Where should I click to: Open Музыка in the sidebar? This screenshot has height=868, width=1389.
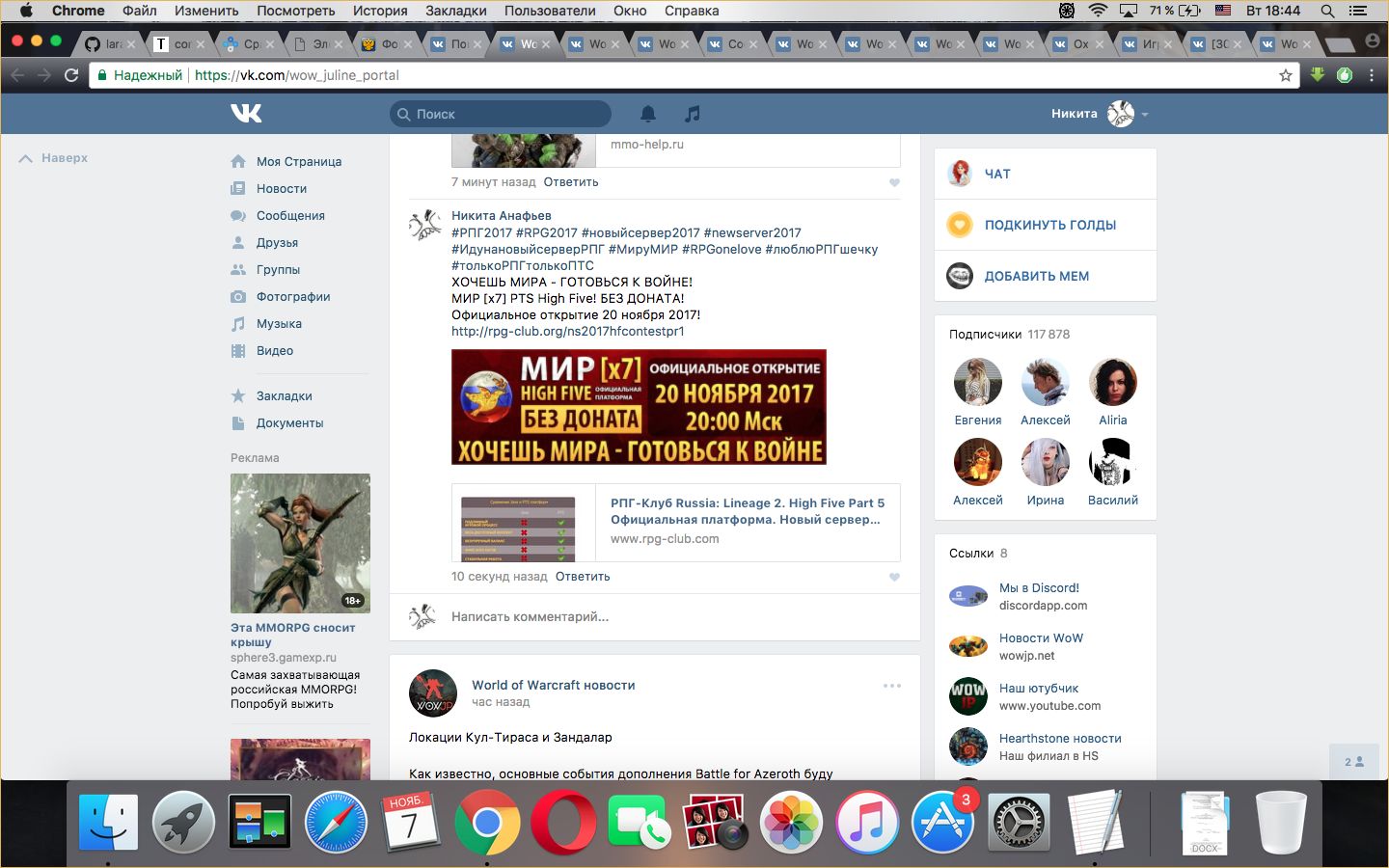(x=266, y=324)
